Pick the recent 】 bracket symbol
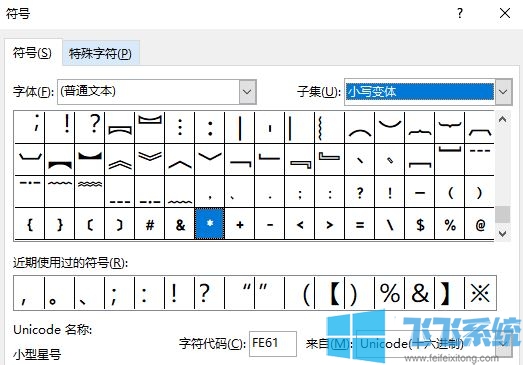 (x=450, y=293)
